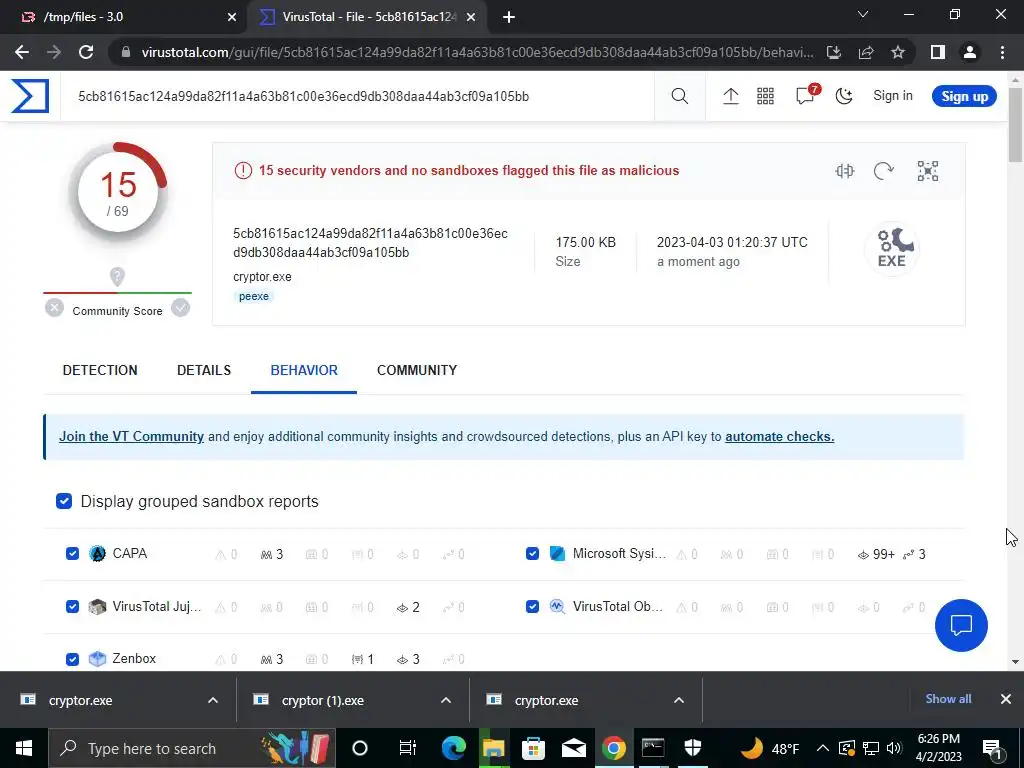This screenshot has width=1024, height=768.
Task: Click Chrome's back arrow
Action: pos(22,52)
